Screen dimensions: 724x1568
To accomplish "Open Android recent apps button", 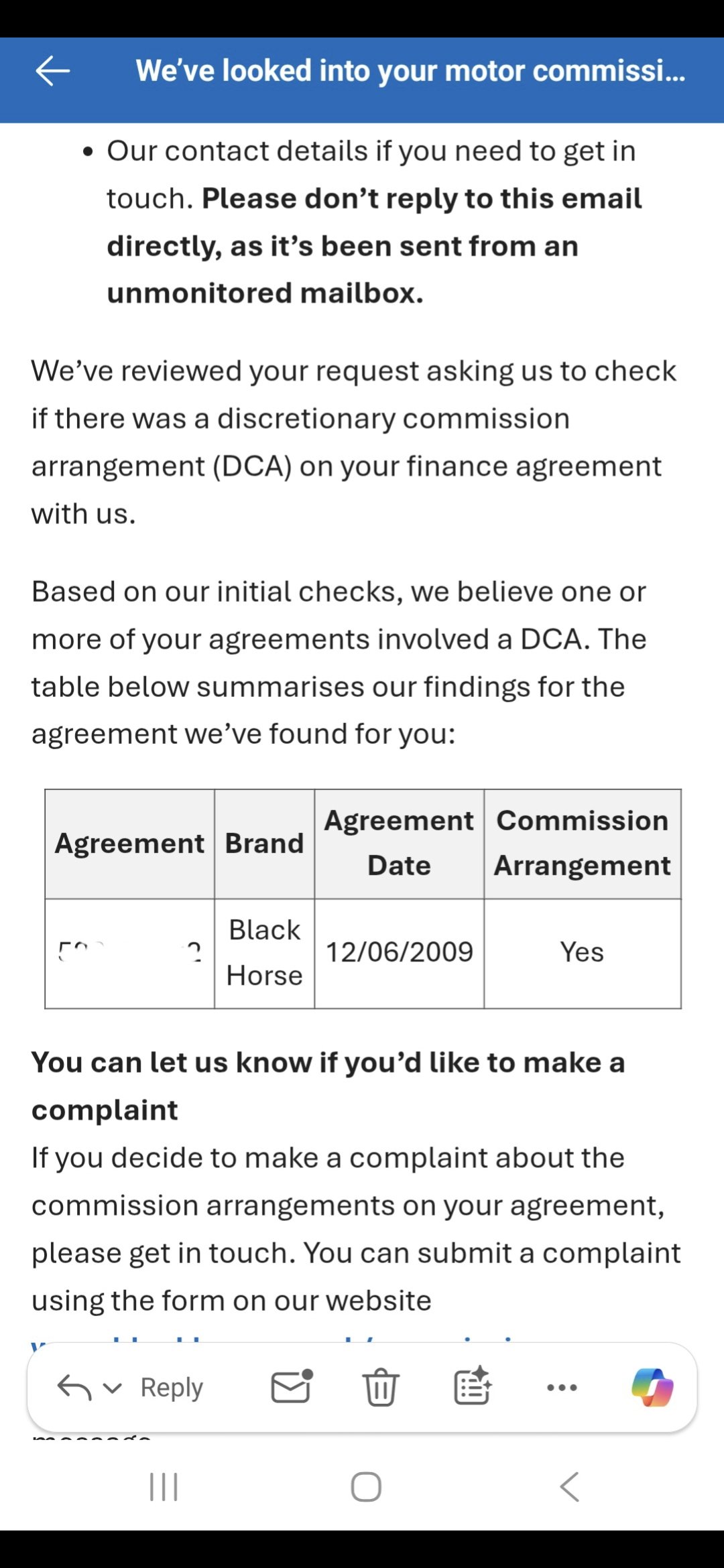I will tap(164, 1486).
